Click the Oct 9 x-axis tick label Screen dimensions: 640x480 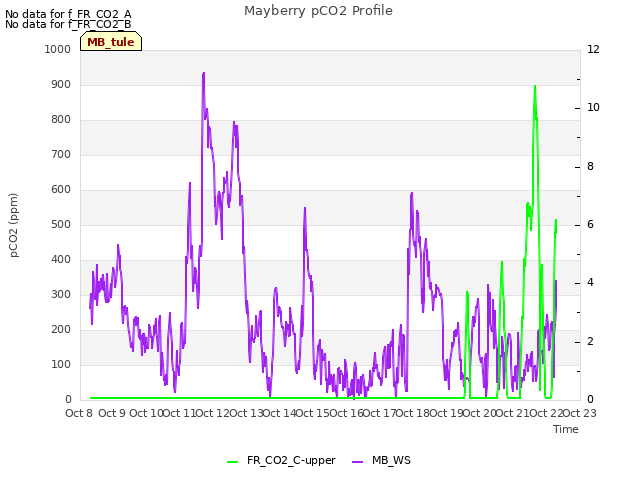tap(112, 413)
